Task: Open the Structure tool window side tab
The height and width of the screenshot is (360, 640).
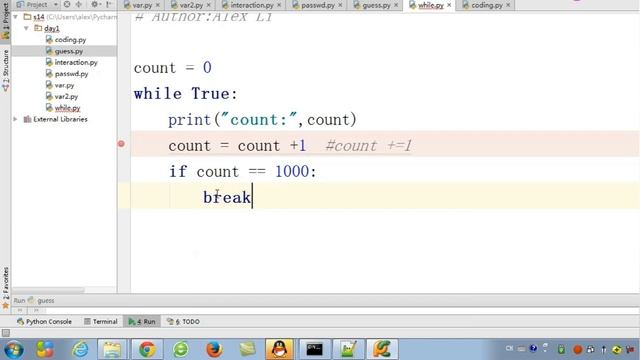Action: pos(5,70)
